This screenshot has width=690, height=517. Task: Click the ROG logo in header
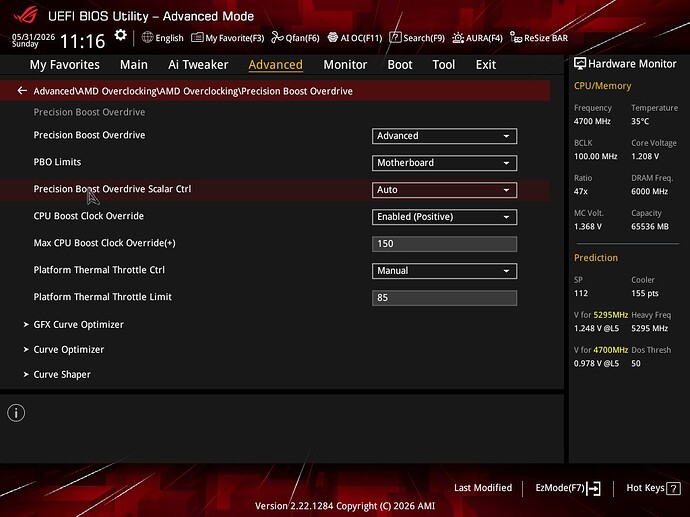point(26,15)
